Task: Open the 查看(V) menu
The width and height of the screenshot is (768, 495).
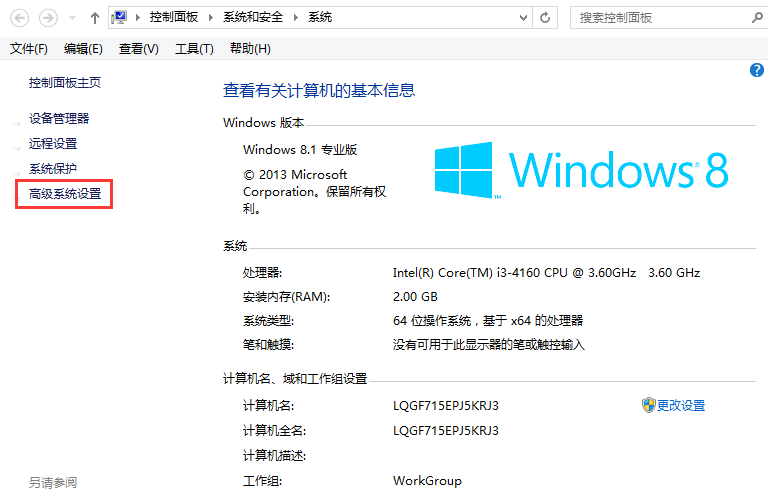Action: point(138,49)
